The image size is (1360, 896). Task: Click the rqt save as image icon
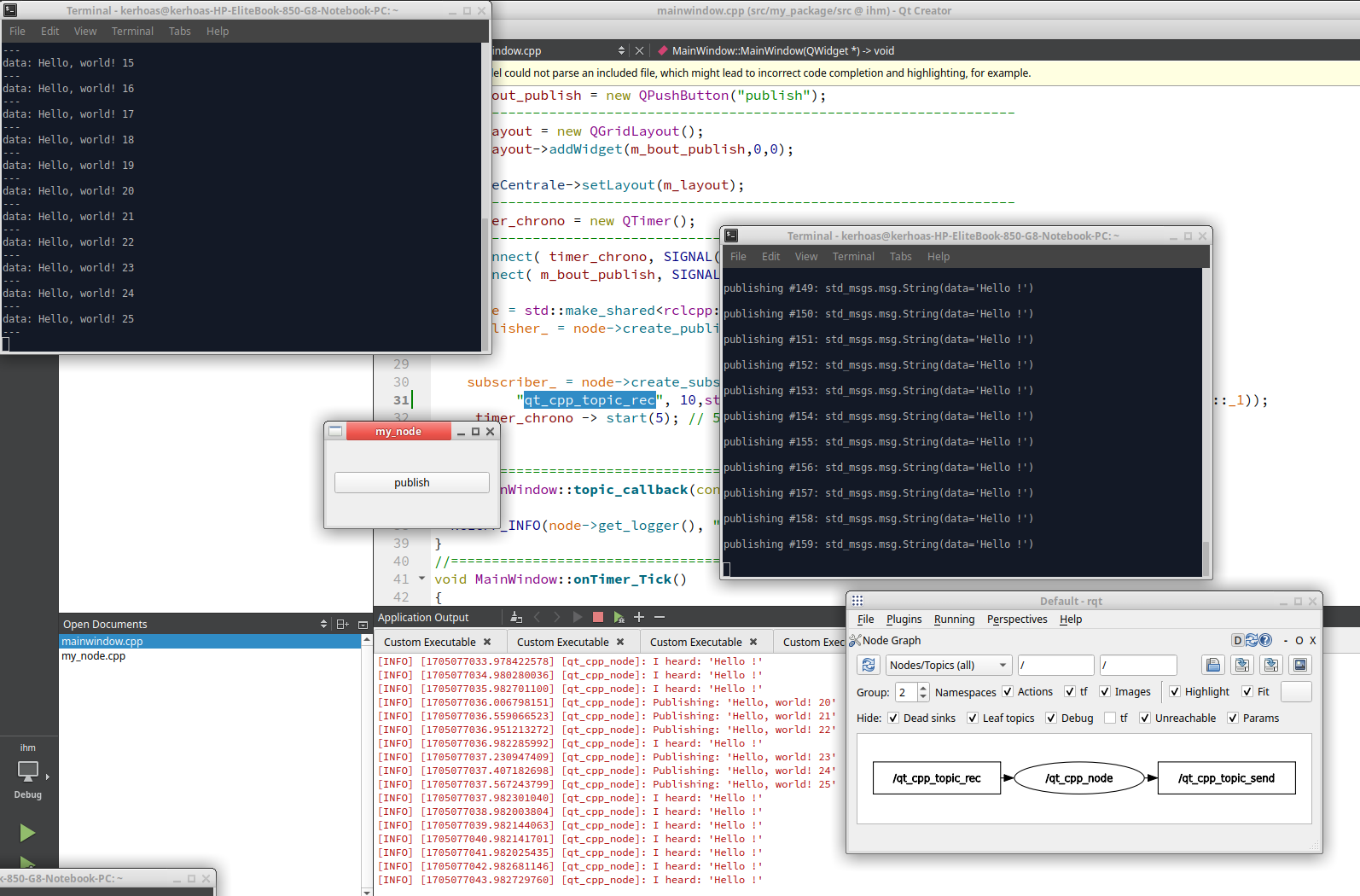click(1300, 665)
